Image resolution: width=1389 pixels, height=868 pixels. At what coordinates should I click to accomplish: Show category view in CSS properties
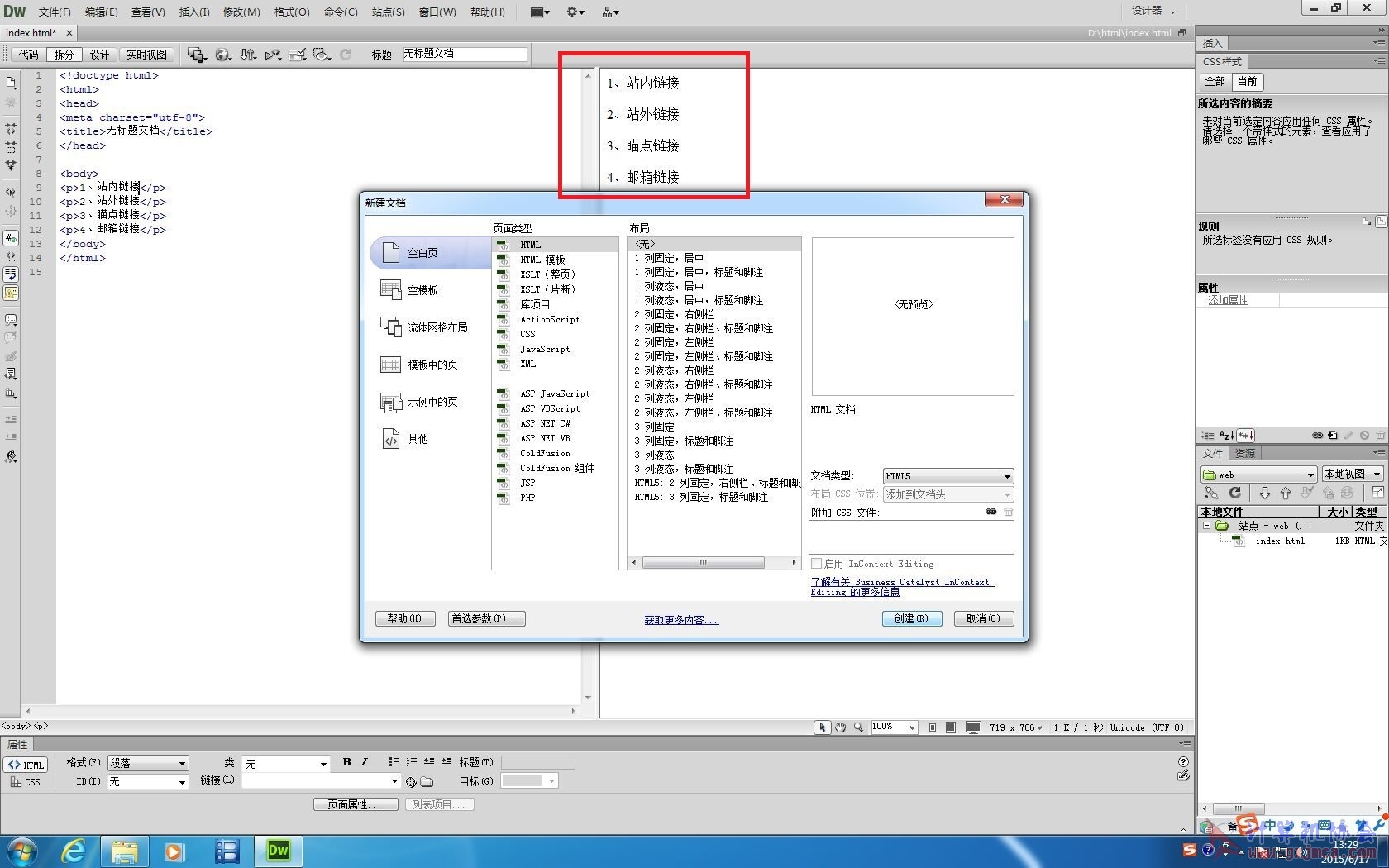click(1208, 435)
